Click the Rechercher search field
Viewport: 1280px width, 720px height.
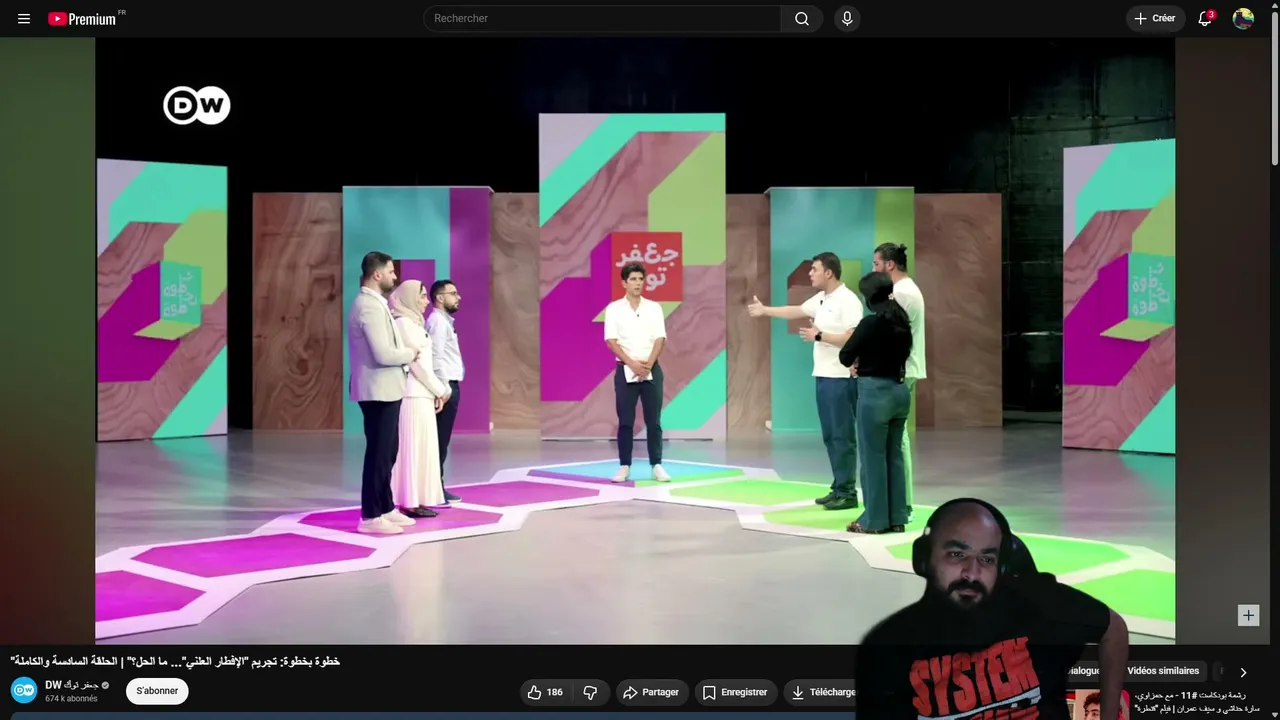tap(602, 19)
